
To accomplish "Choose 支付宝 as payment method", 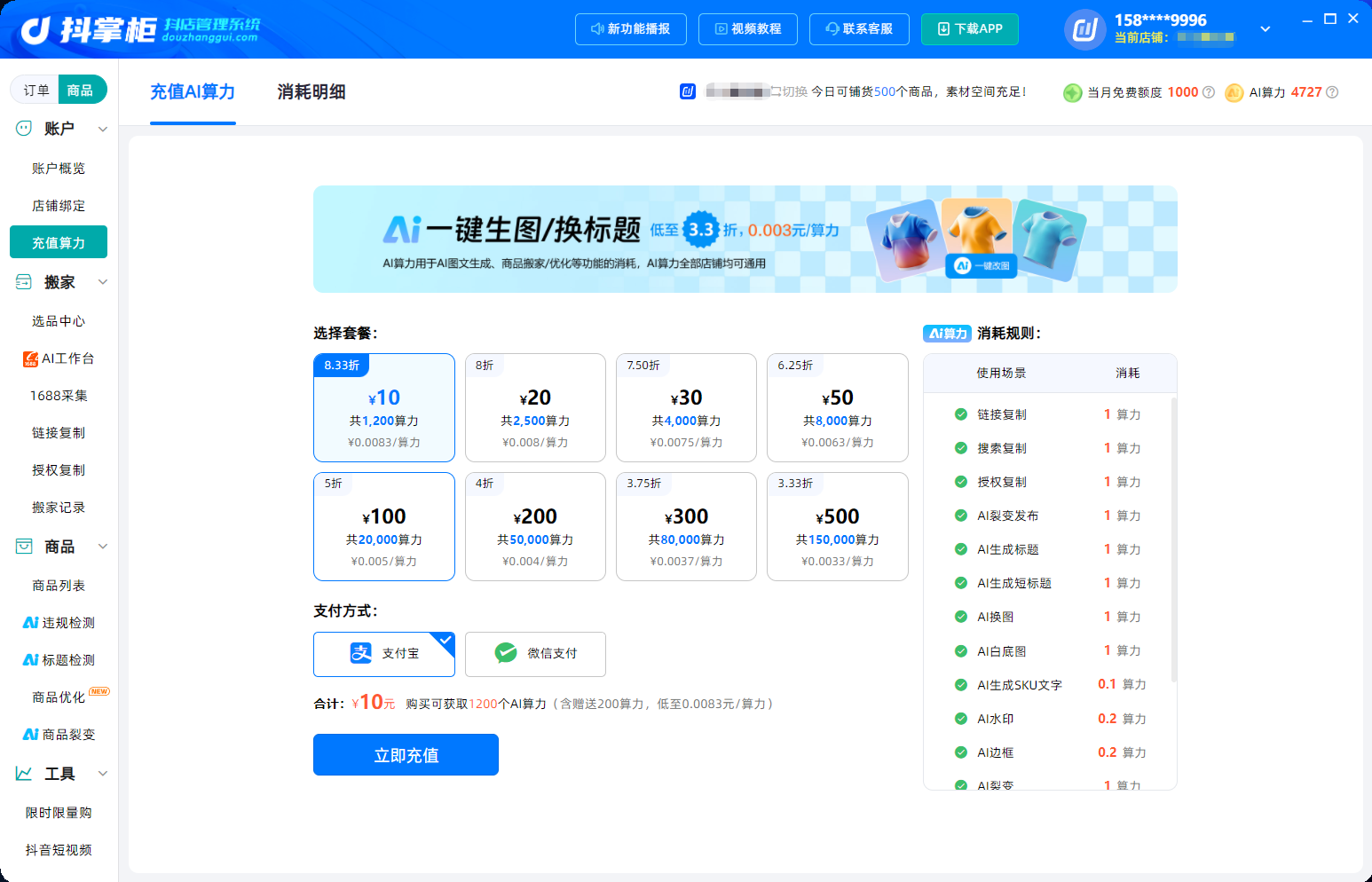I will tap(384, 654).
